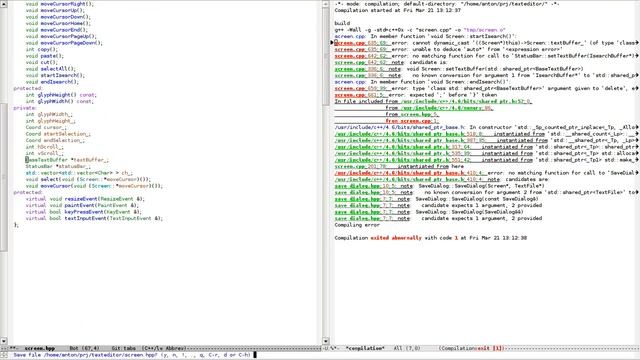Click the 'Compilation started at' line
The image size is (640, 360).
point(398,11)
